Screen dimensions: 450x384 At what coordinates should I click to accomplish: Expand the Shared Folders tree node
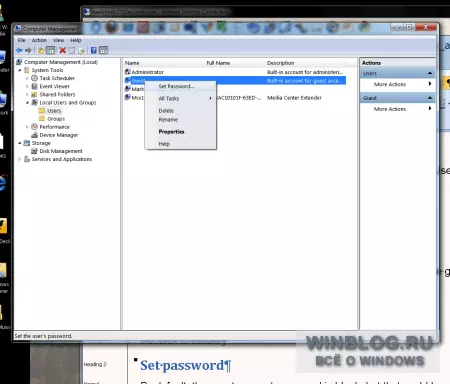(x=27, y=94)
